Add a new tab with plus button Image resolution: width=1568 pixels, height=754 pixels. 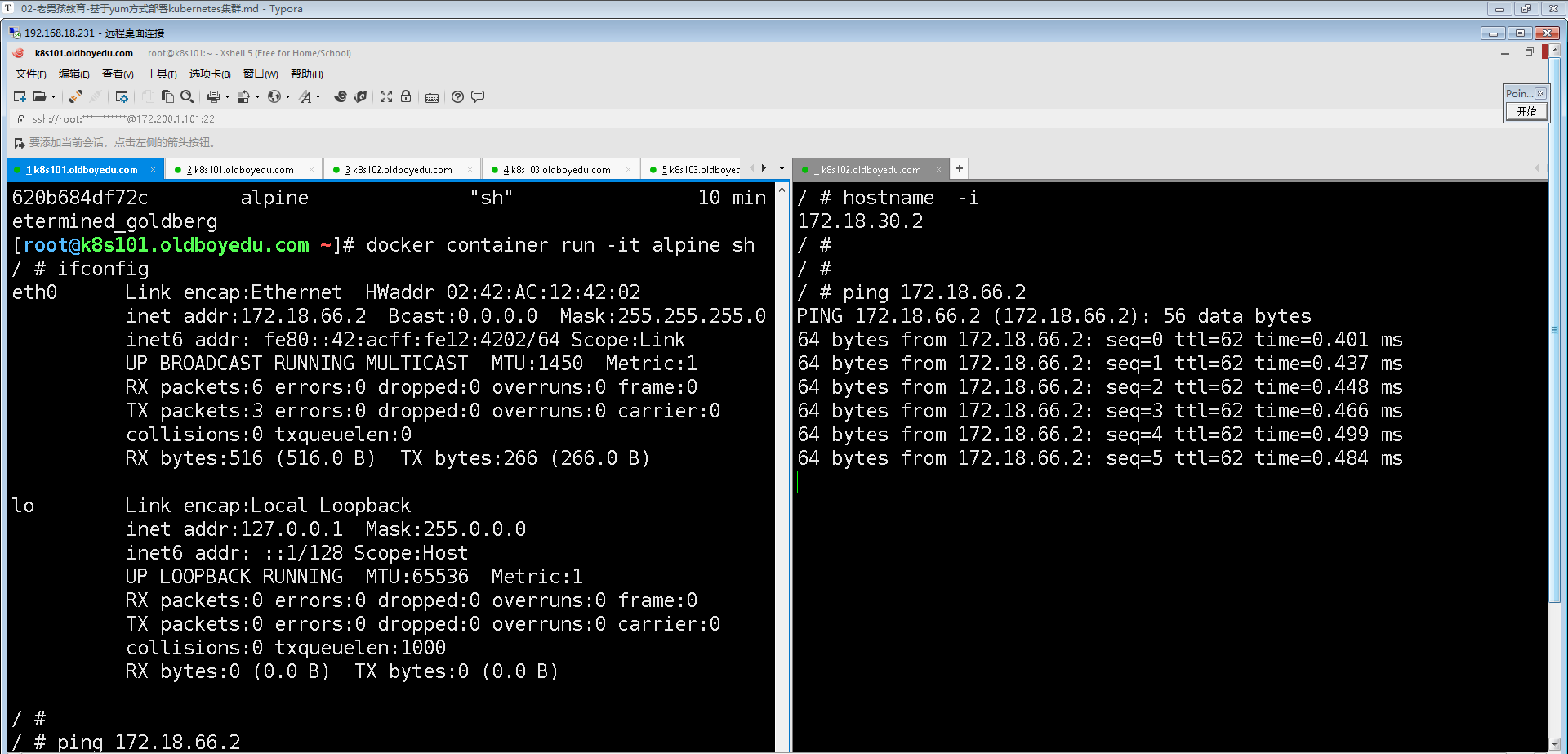(x=960, y=168)
